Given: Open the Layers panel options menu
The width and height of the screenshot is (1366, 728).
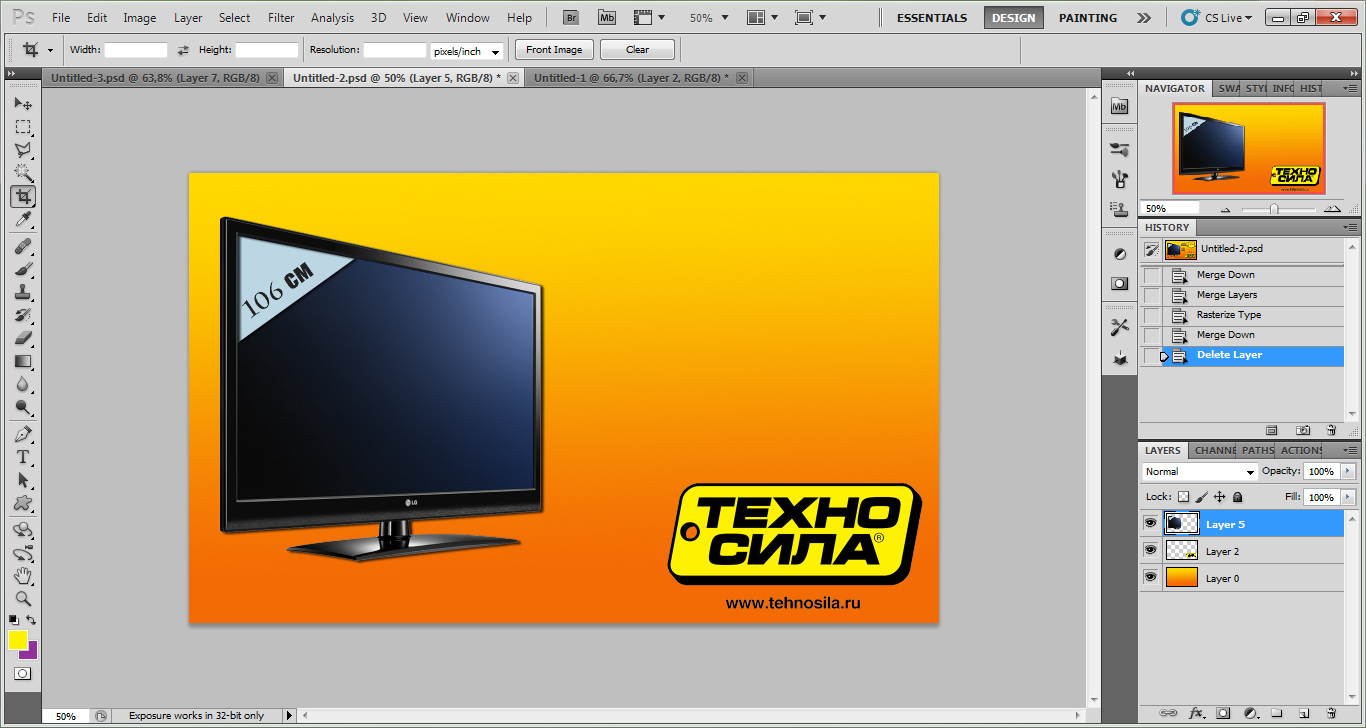Looking at the screenshot, I should pyautogui.click(x=1349, y=450).
